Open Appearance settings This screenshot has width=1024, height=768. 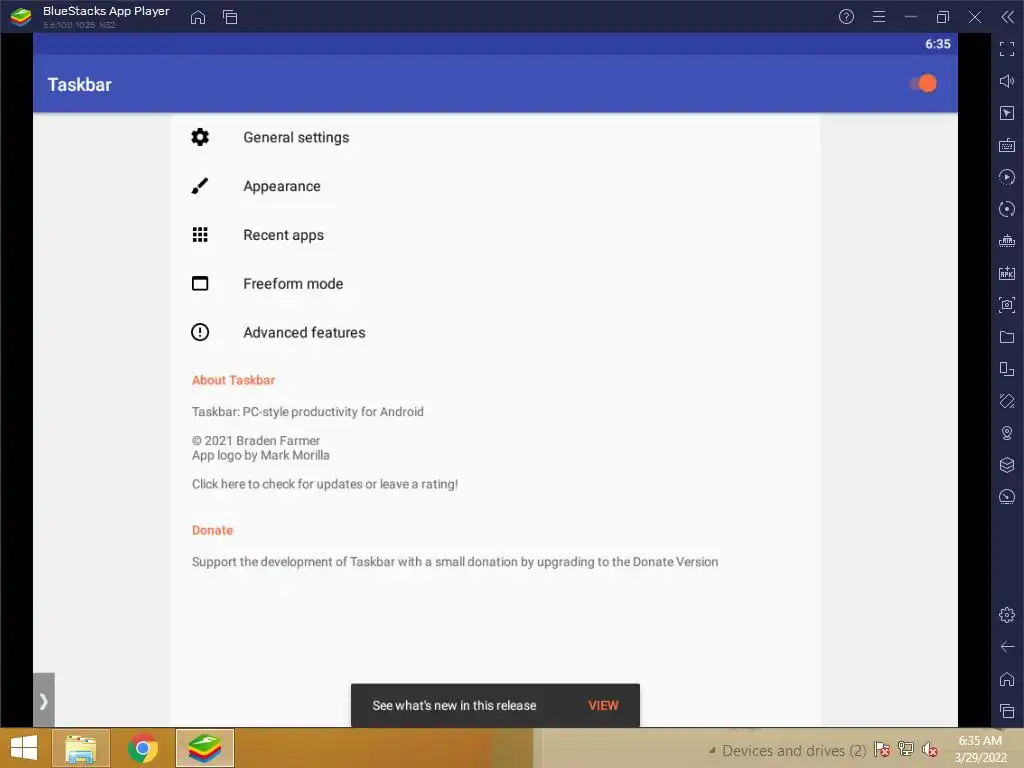click(495, 186)
